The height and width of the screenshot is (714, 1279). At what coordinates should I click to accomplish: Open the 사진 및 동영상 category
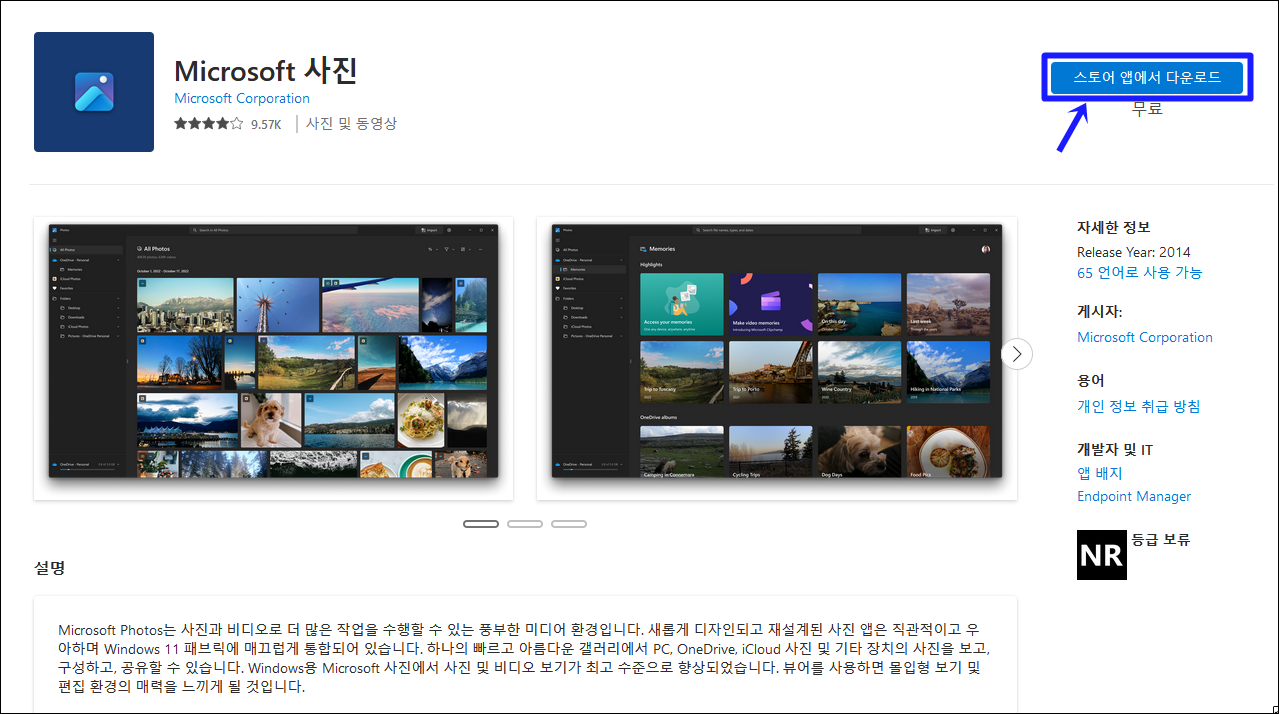tap(351, 124)
